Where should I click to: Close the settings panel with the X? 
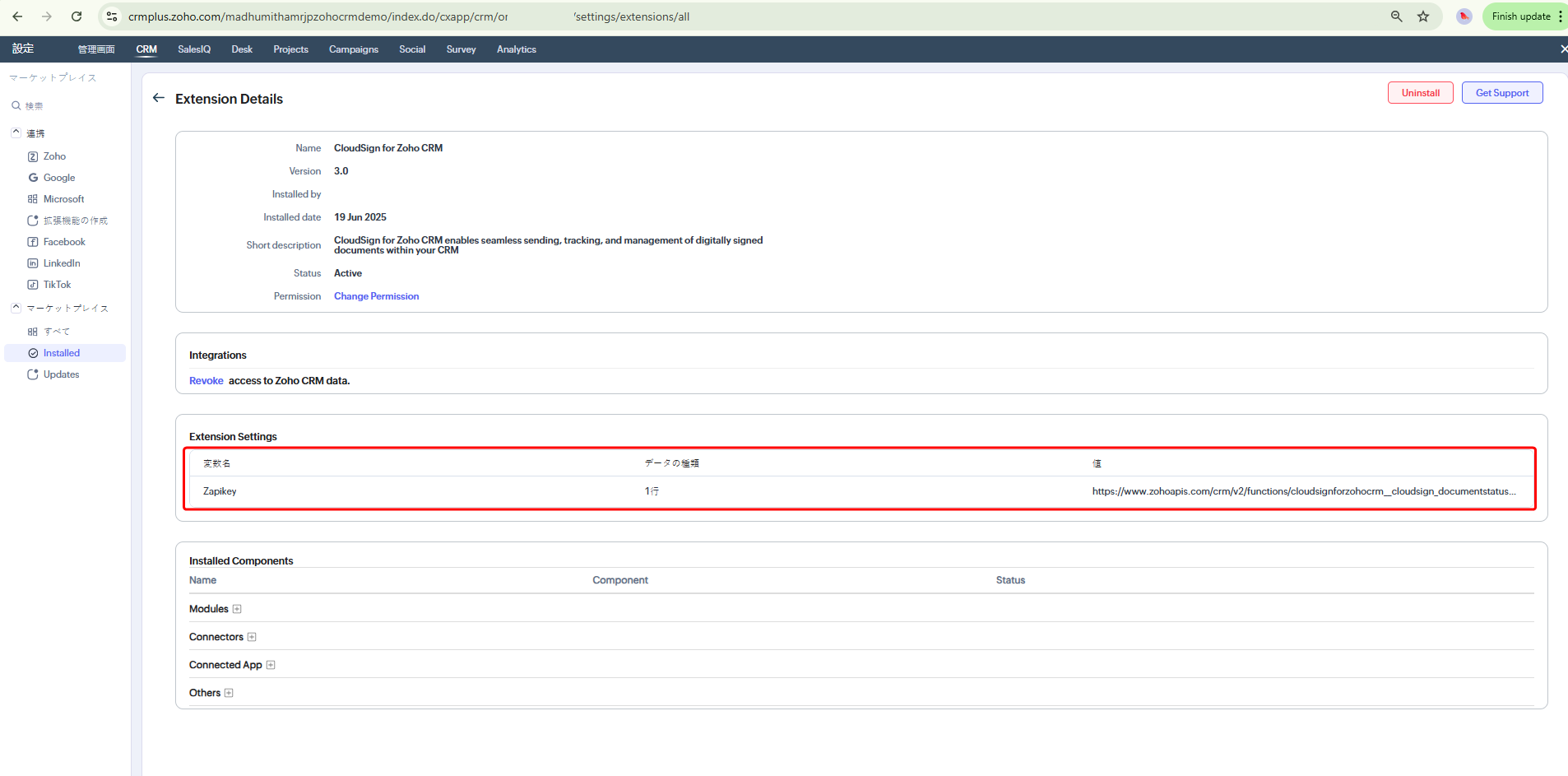click(1563, 49)
